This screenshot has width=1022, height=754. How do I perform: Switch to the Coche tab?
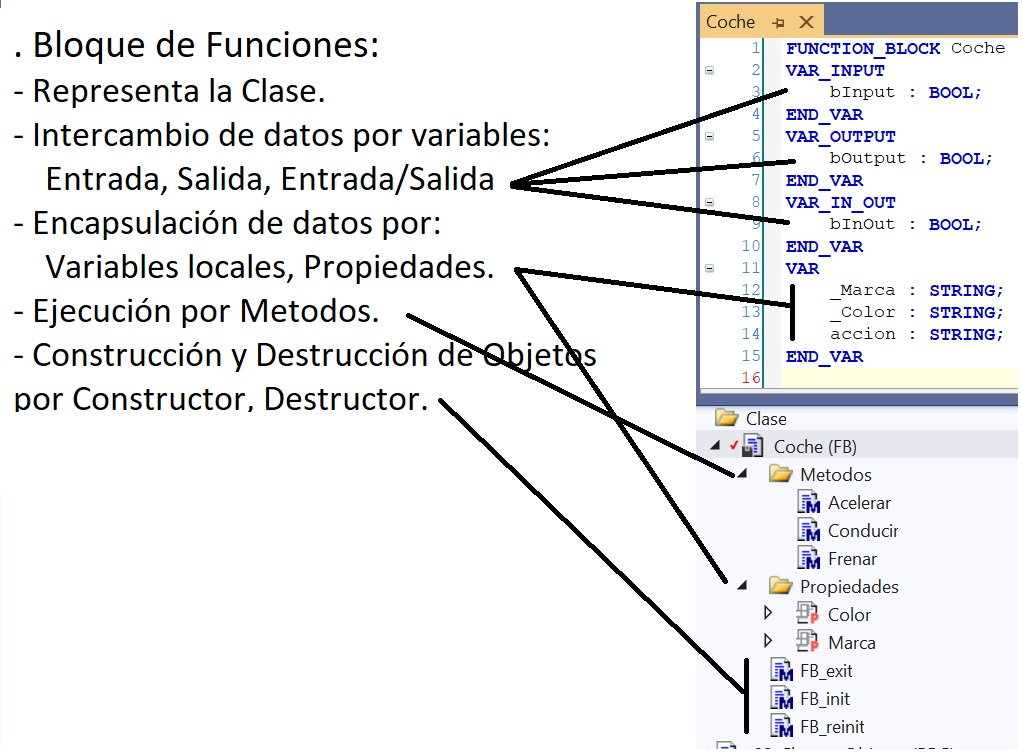tap(730, 20)
